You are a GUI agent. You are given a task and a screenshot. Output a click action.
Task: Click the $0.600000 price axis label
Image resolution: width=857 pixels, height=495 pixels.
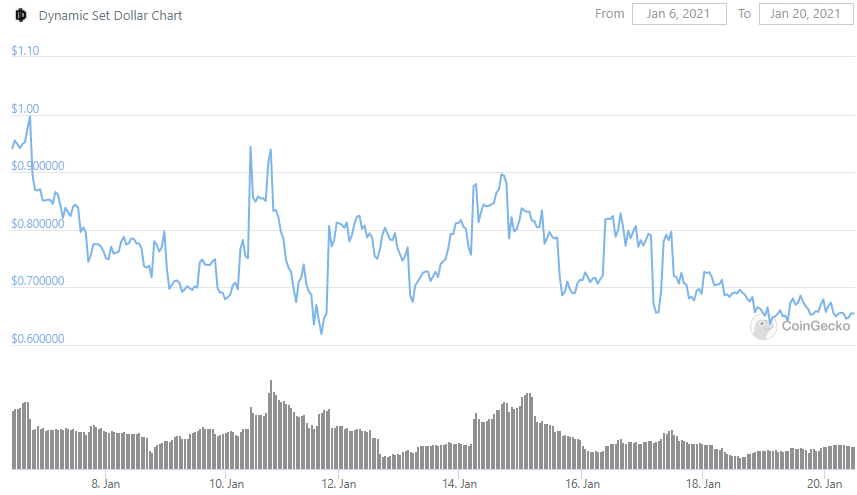38,339
